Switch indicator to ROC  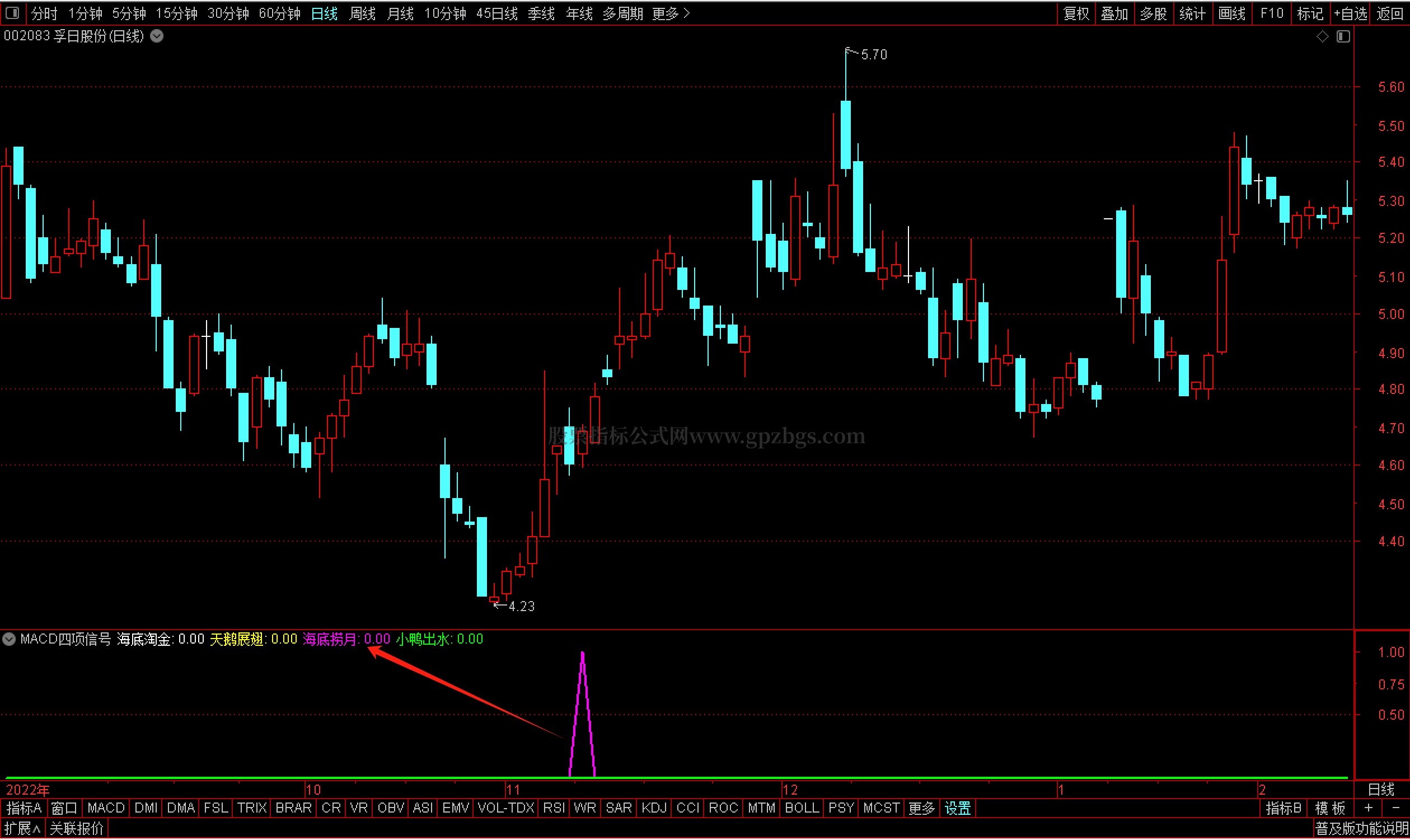pos(723,809)
